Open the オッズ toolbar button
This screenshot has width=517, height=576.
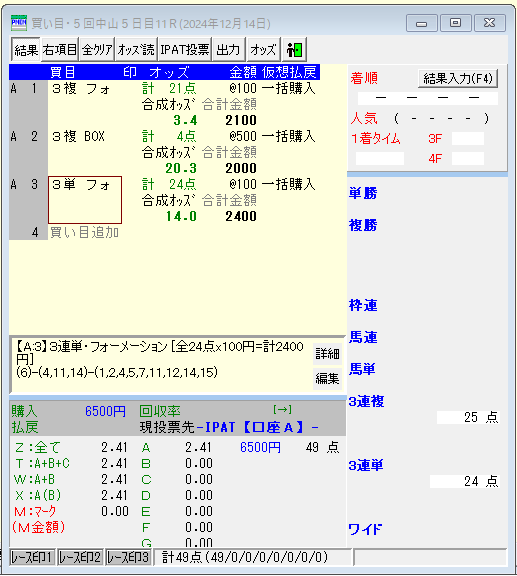(x=263, y=50)
